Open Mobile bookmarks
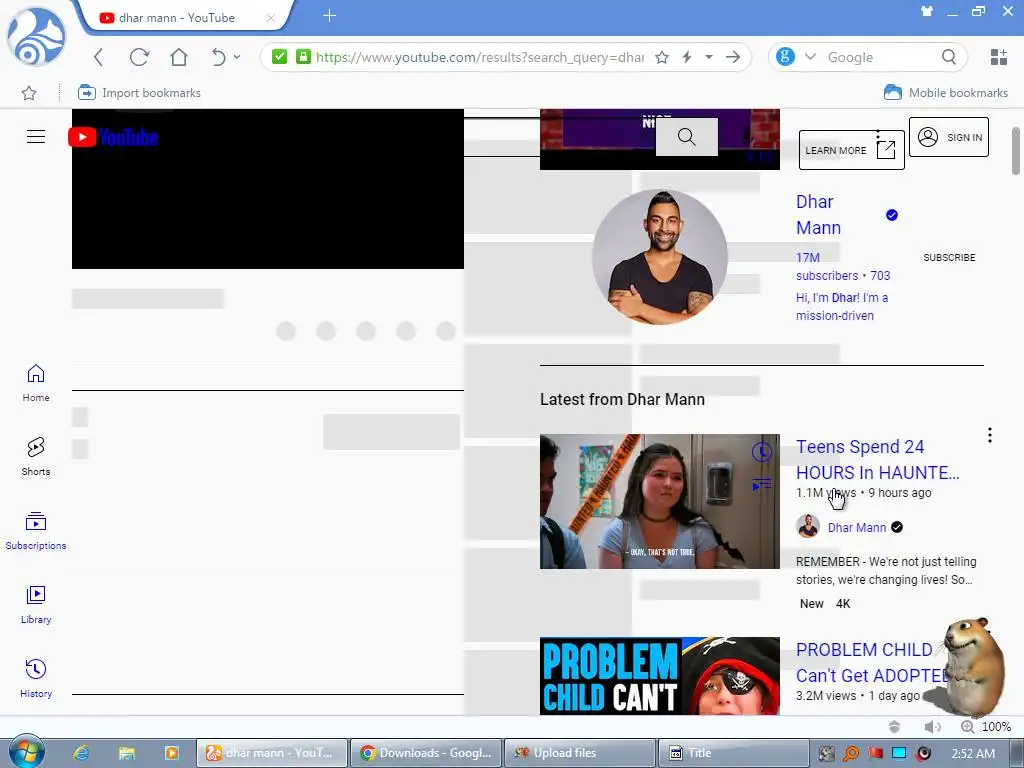Screen dimensions: 1024x768 coord(946,93)
